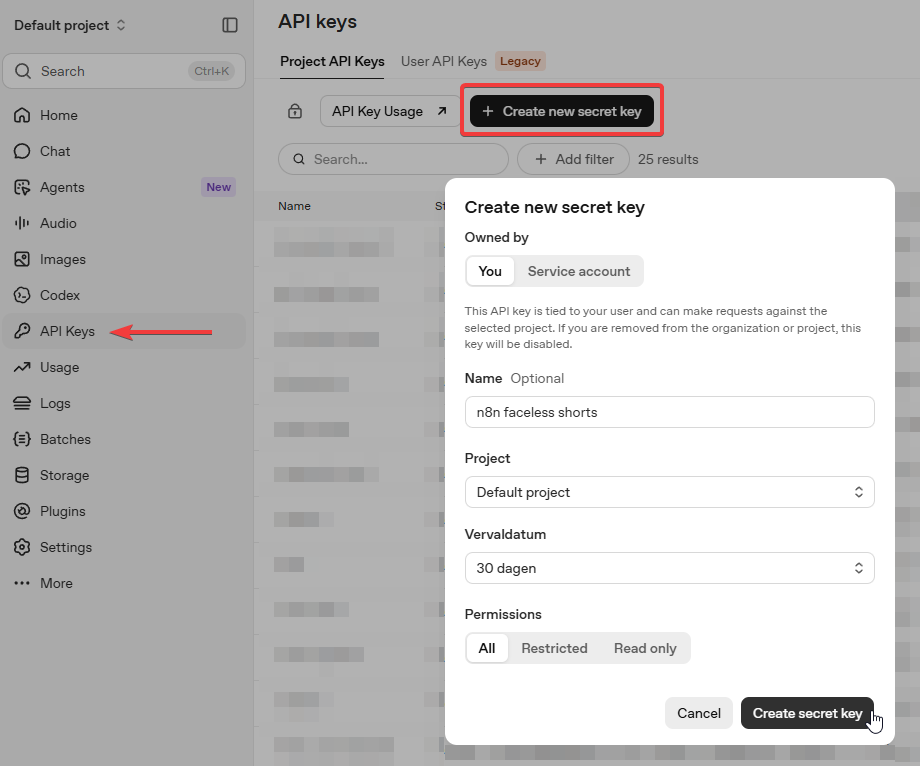
Task: Select You as key owner
Action: click(490, 271)
